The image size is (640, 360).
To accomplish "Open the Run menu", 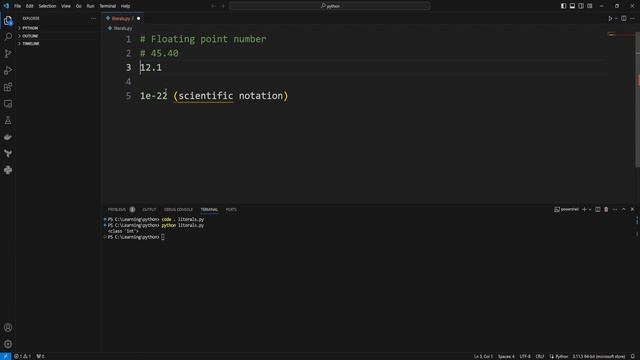I will [90, 6].
